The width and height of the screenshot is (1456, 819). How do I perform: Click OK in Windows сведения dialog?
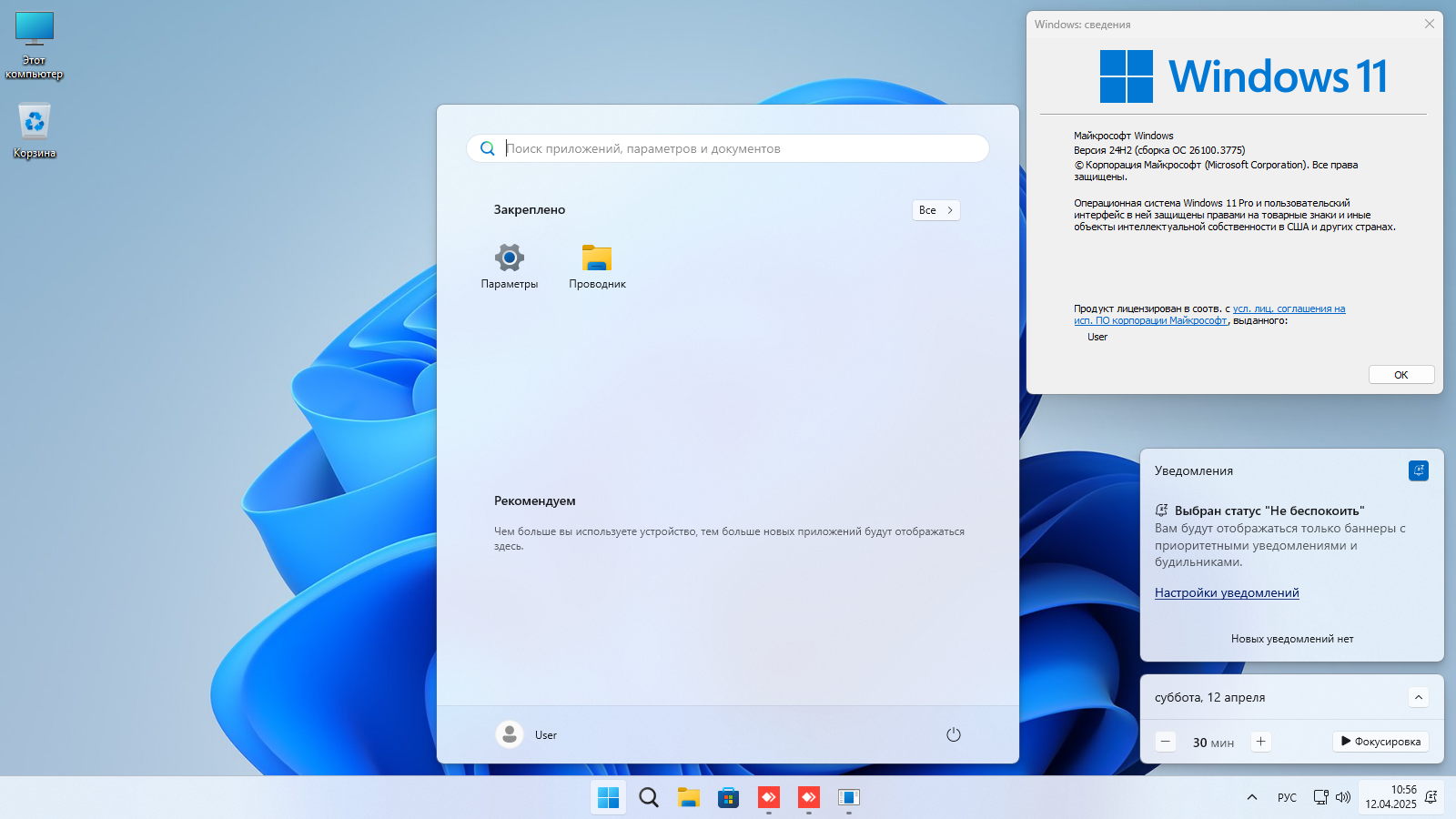tap(1401, 375)
